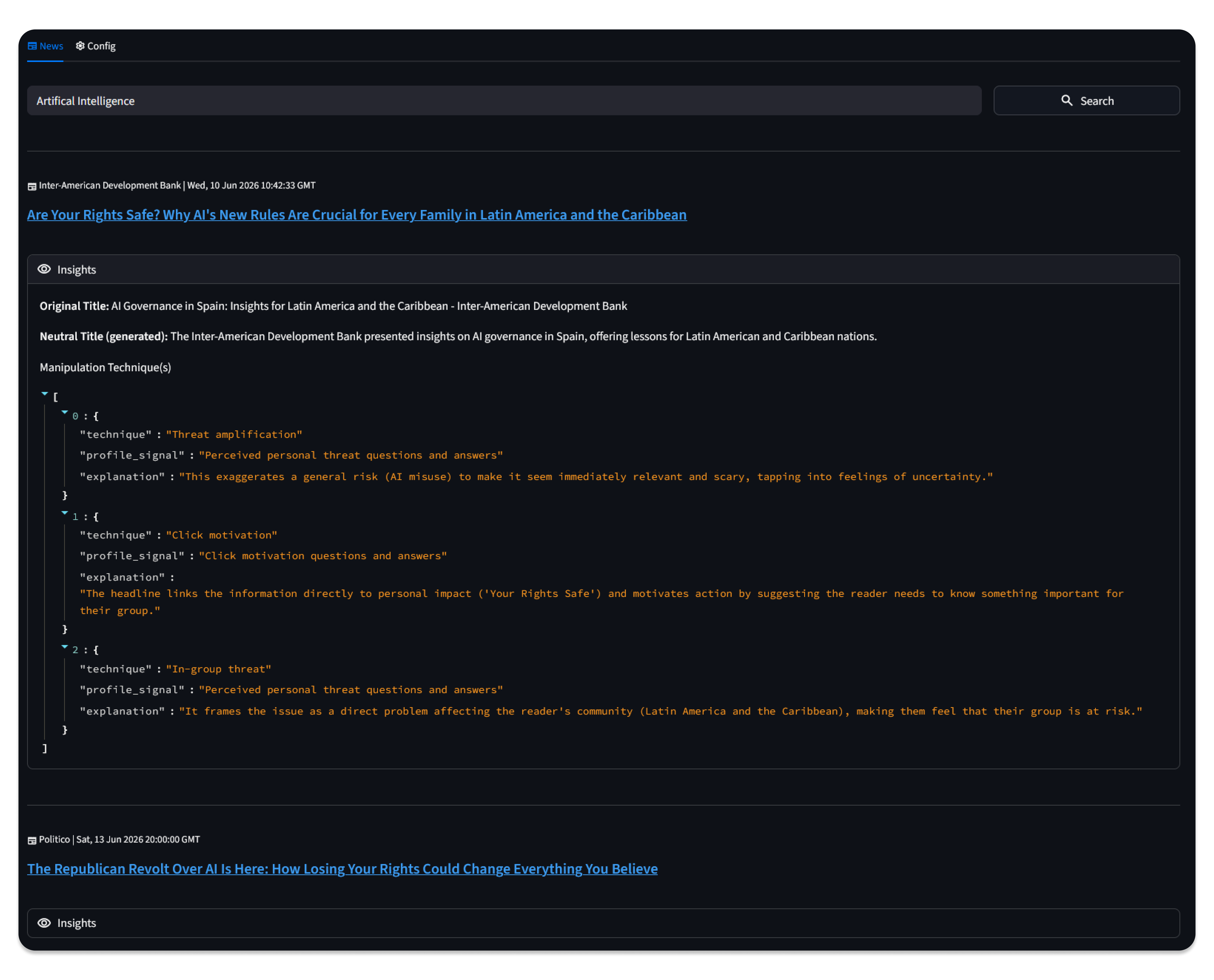Click the News tab table icon
This screenshot has height=980, width=1214.
(32, 46)
